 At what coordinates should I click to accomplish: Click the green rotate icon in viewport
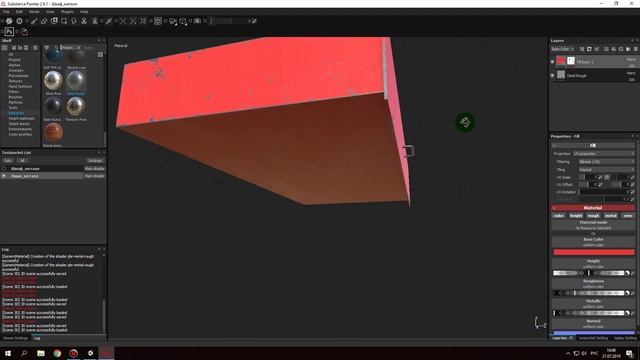(x=465, y=122)
